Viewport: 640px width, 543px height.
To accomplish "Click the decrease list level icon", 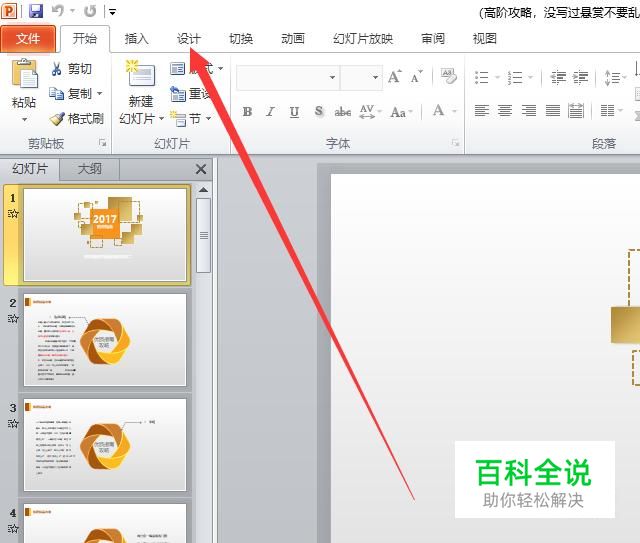I will (x=558, y=77).
